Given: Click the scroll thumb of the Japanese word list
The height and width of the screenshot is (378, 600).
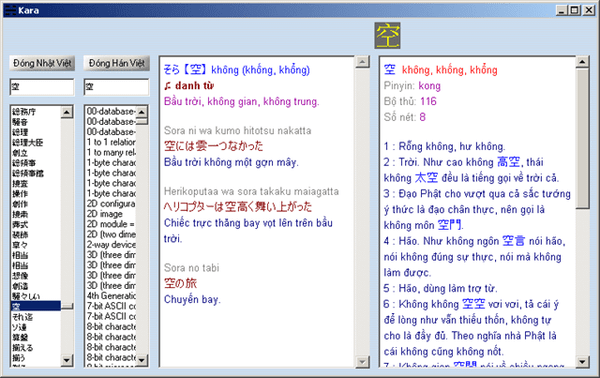Looking at the screenshot, I should [x=67, y=306].
